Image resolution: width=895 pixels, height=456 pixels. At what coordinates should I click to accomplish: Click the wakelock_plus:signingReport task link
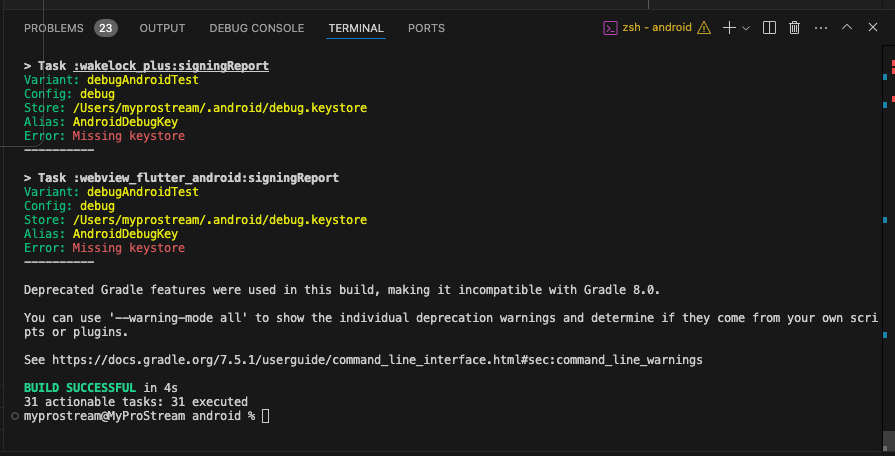pos(171,66)
